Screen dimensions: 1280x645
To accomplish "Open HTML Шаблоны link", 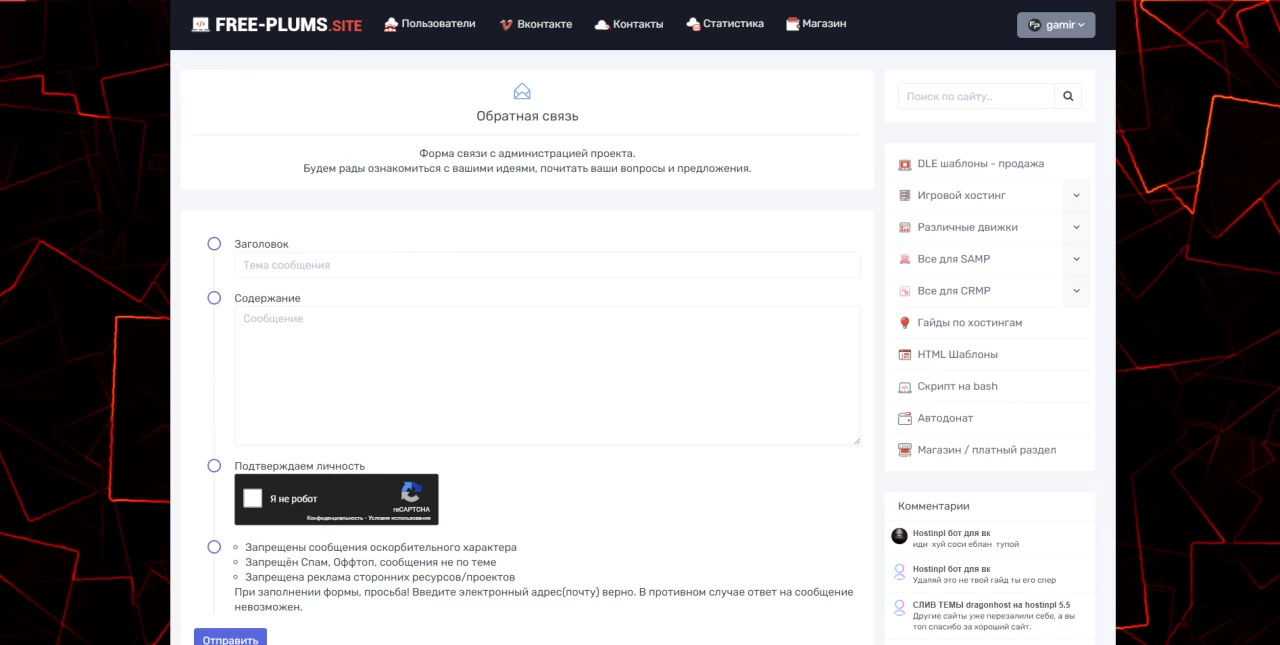I will point(957,355).
